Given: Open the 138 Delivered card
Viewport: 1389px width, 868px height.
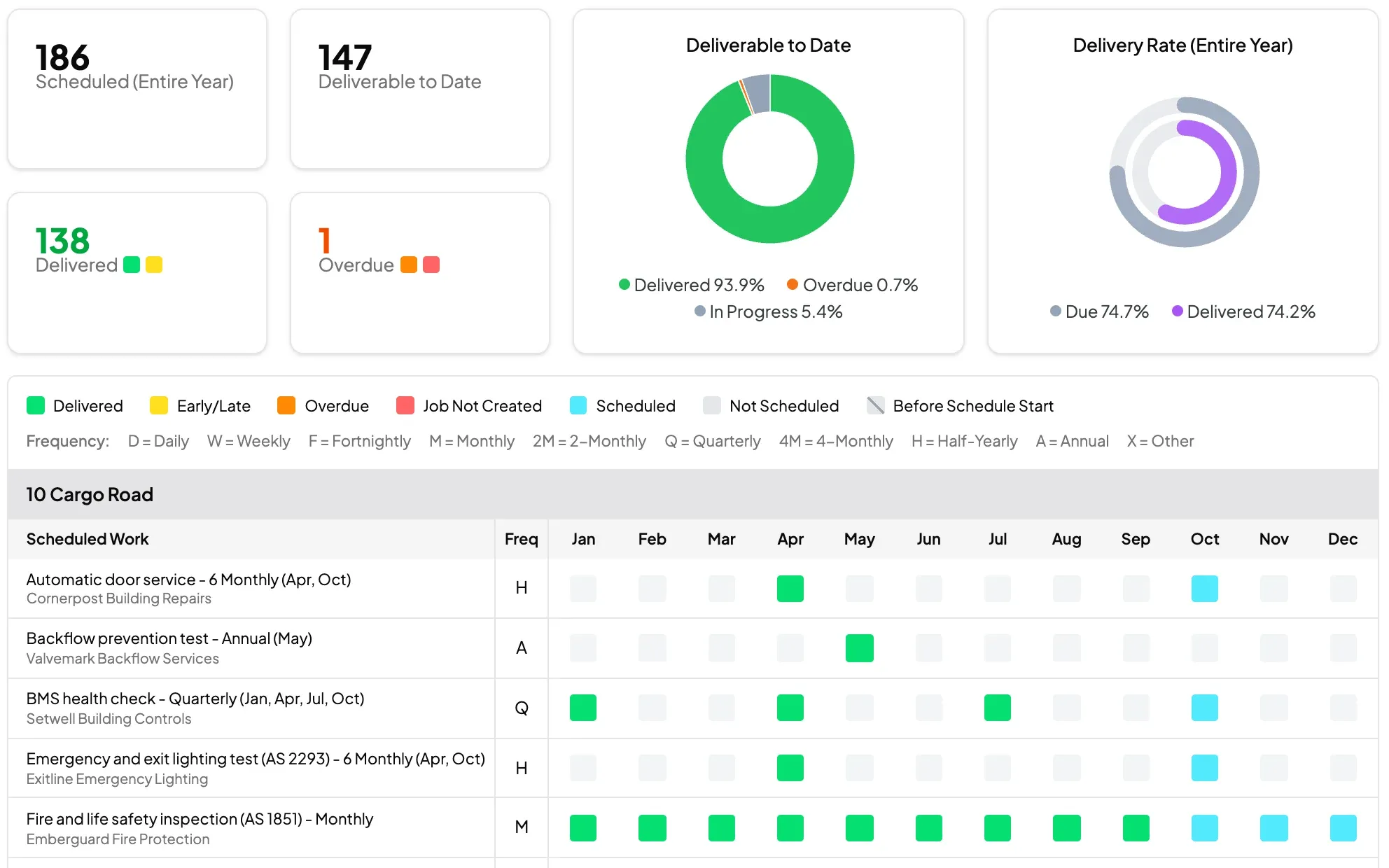Looking at the screenshot, I should pyautogui.click(x=137, y=273).
